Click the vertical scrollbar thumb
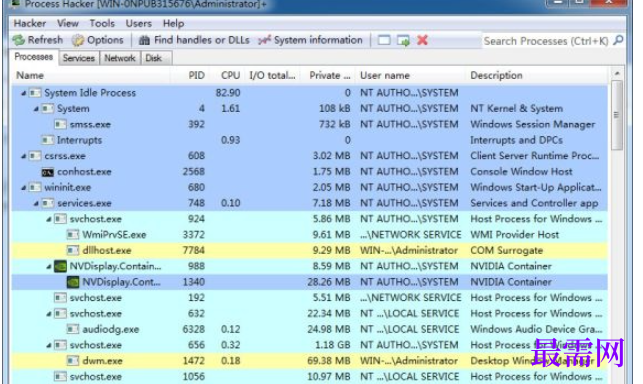 616,115
